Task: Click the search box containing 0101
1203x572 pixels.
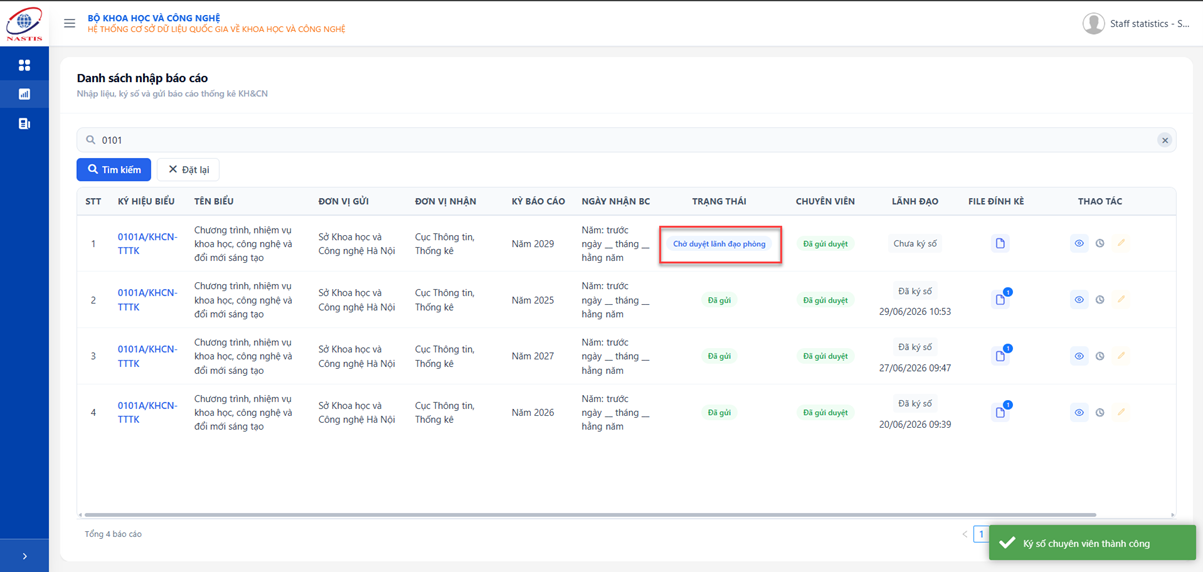Action: pos(626,140)
